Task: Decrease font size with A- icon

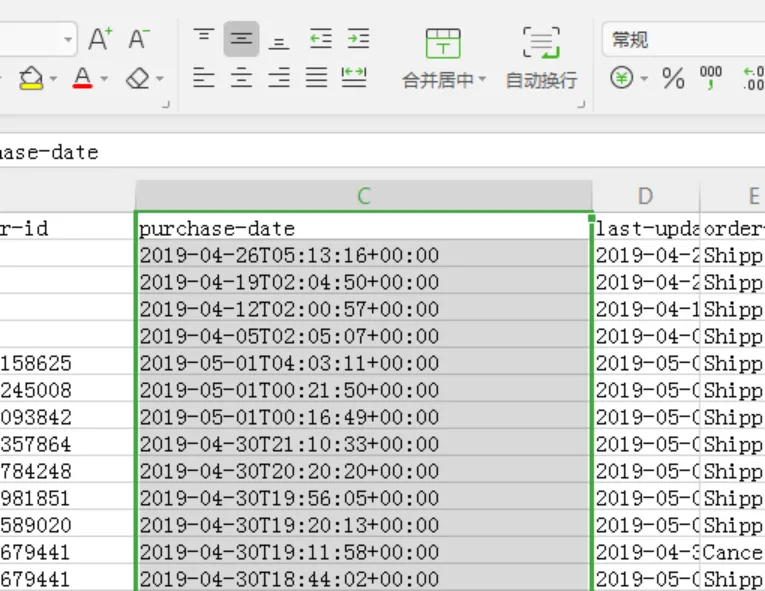Action: pos(139,39)
